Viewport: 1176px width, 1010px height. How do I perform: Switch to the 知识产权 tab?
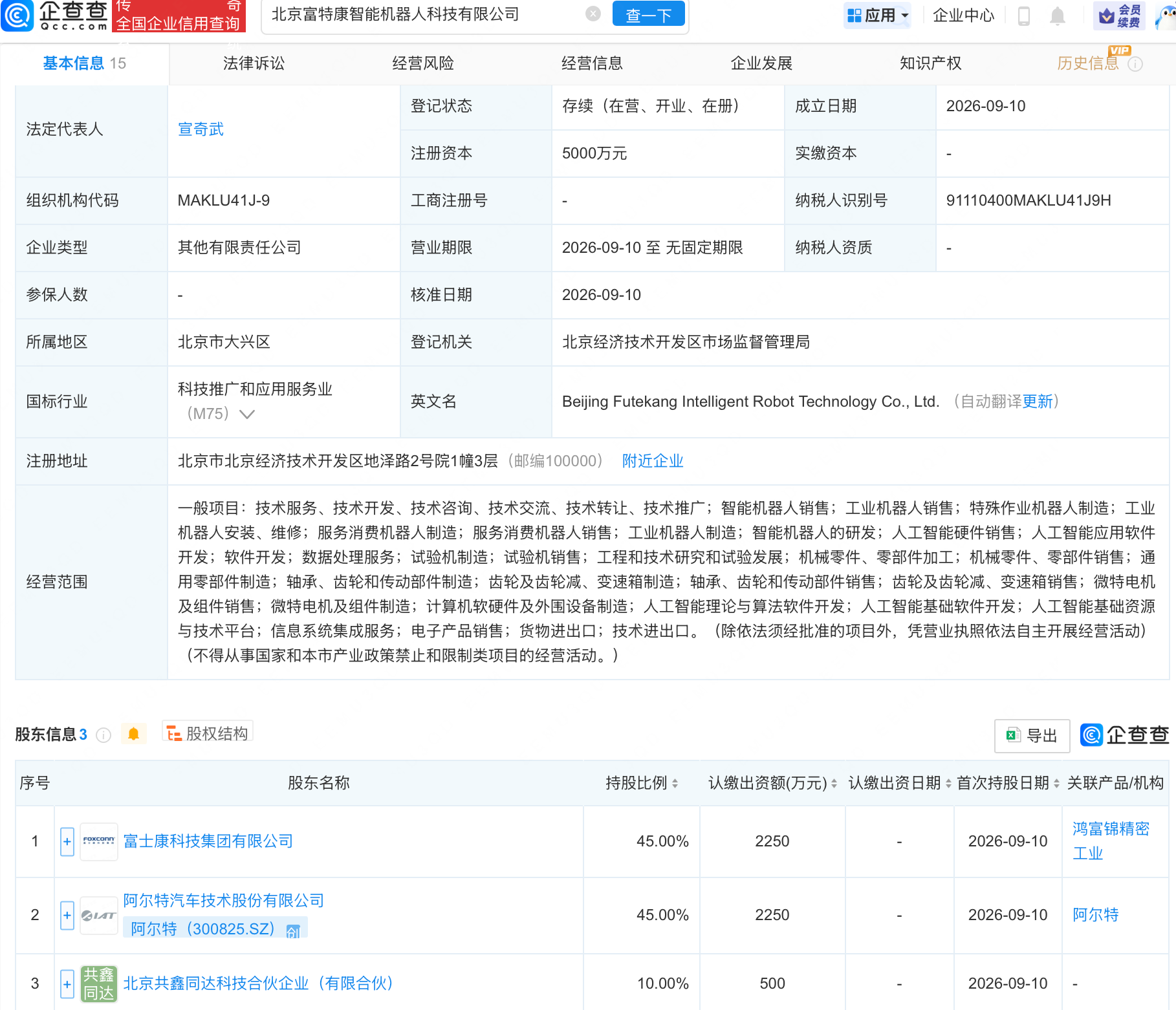(930, 63)
